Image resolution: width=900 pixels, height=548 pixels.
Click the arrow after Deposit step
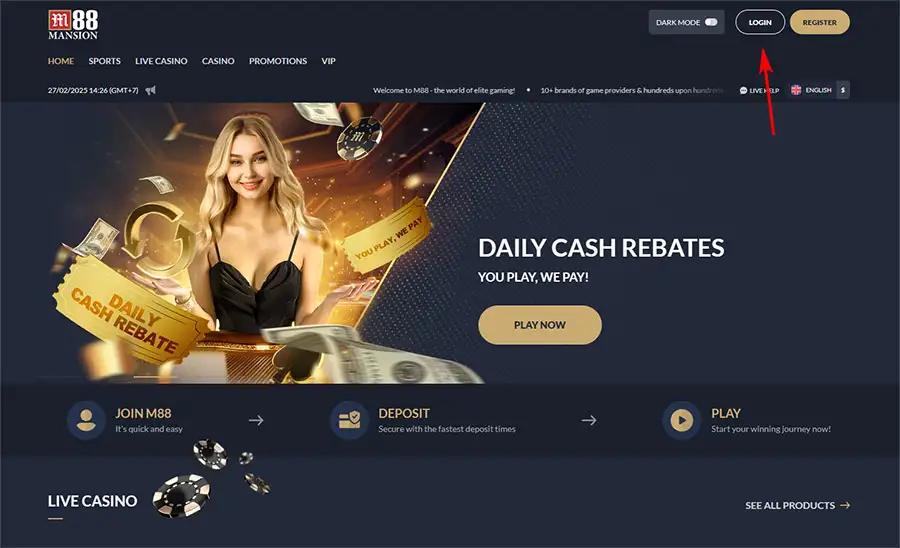pyautogui.click(x=589, y=420)
